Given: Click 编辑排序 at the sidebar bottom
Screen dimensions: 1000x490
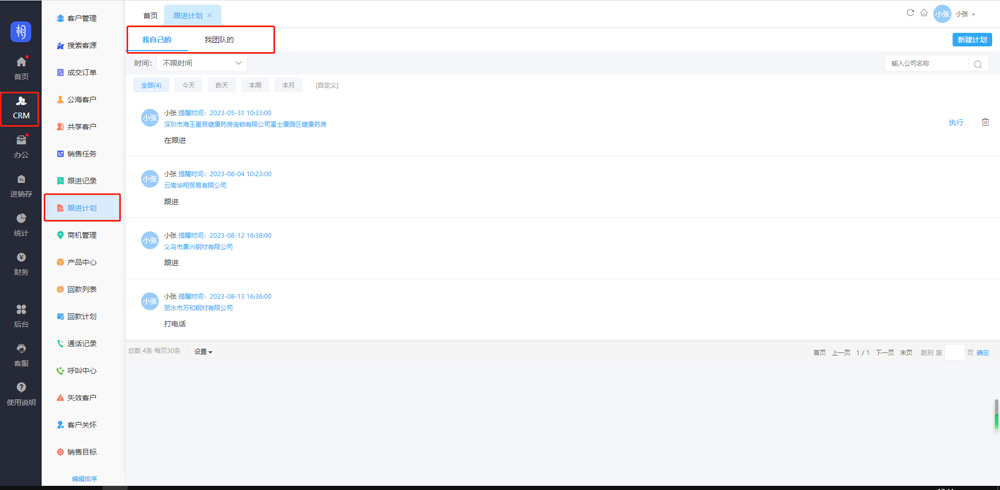Looking at the screenshot, I should 84,479.
